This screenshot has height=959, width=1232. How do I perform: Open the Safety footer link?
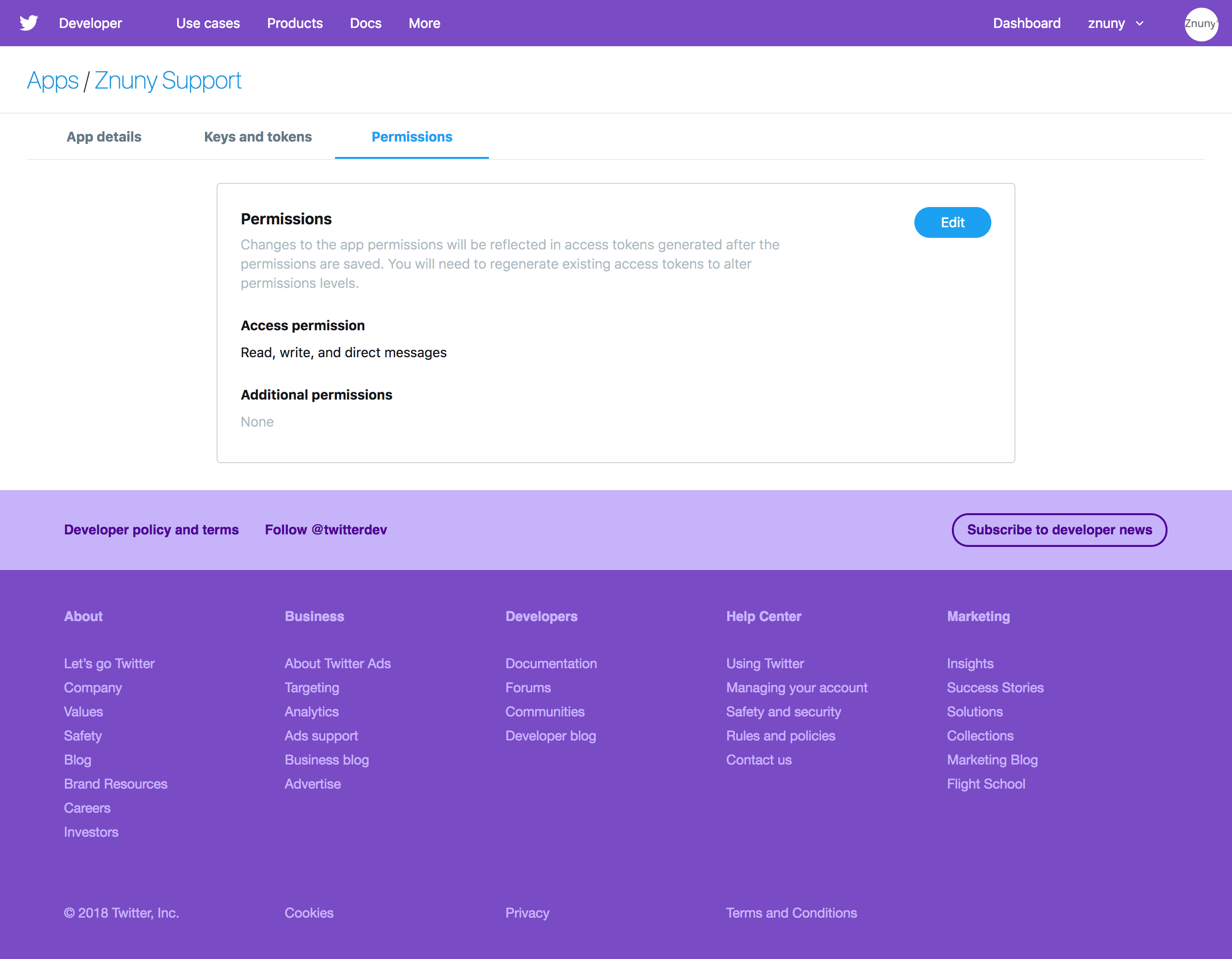82,736
